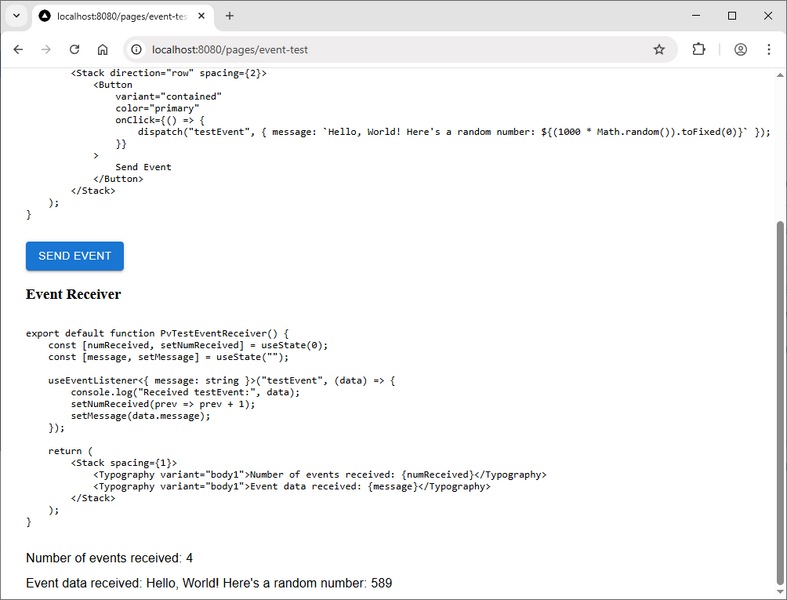The height and width of the screenshot is (600, 787).
Task: Click the scrollbar down arrow
Action: 780,593
